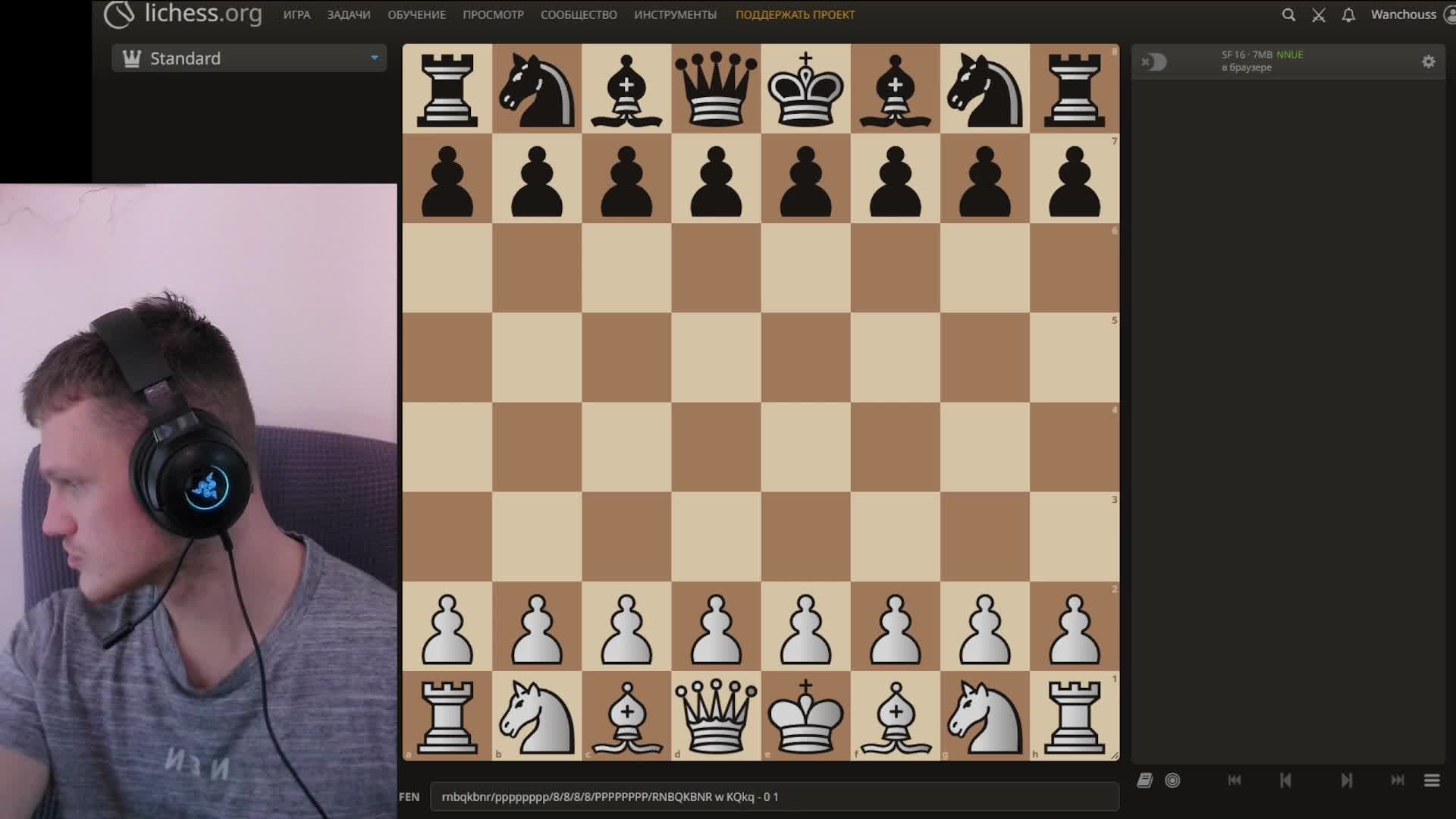The height and width of the screenshot is (819, 1456).
Task: Click ПОДДЕРЖАТЬ ПРОЕКТ link
Action: pyautogui.click(x=795, y=14)
